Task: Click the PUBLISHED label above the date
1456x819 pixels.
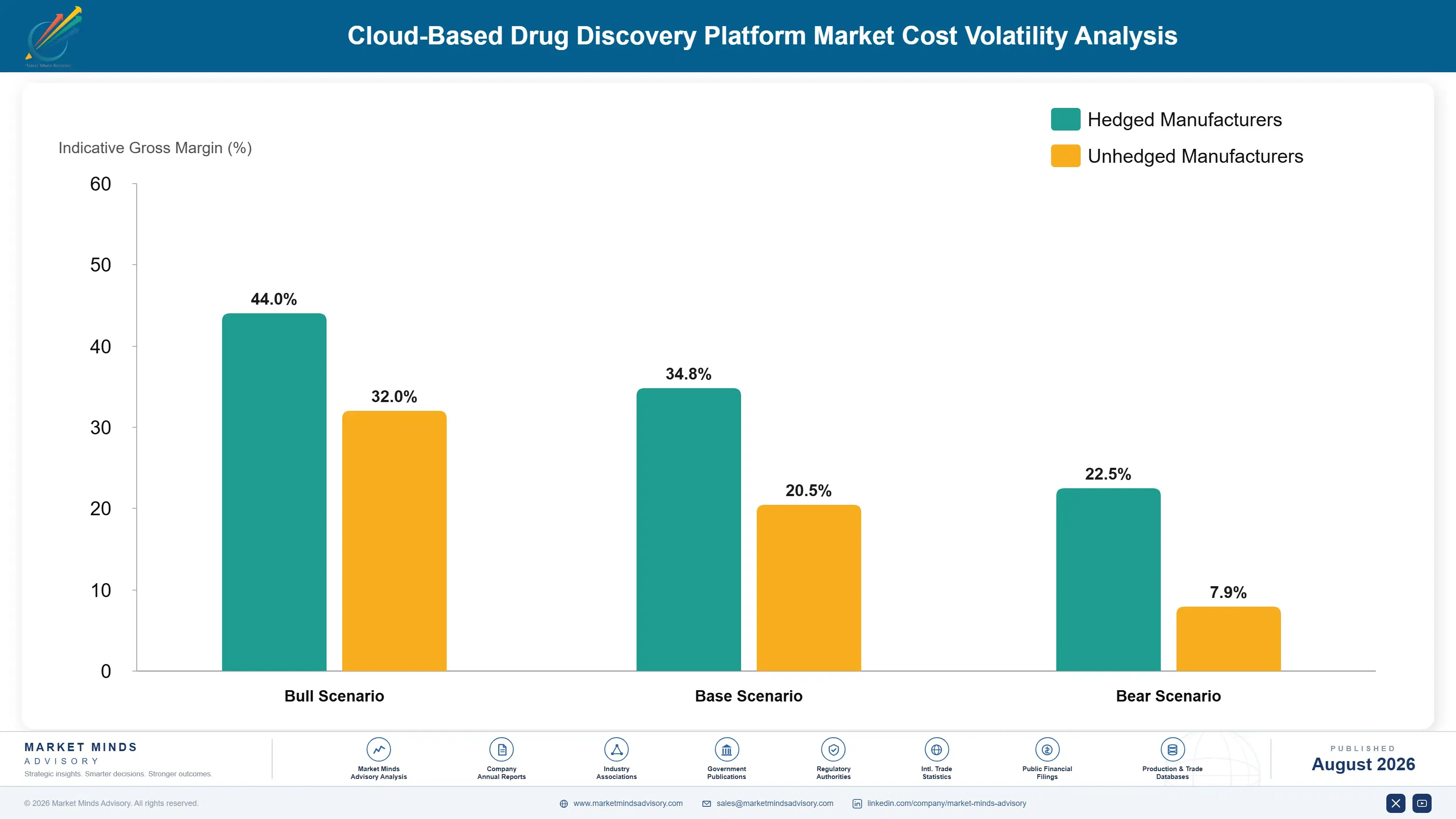Action: (x=1363, y=749)
